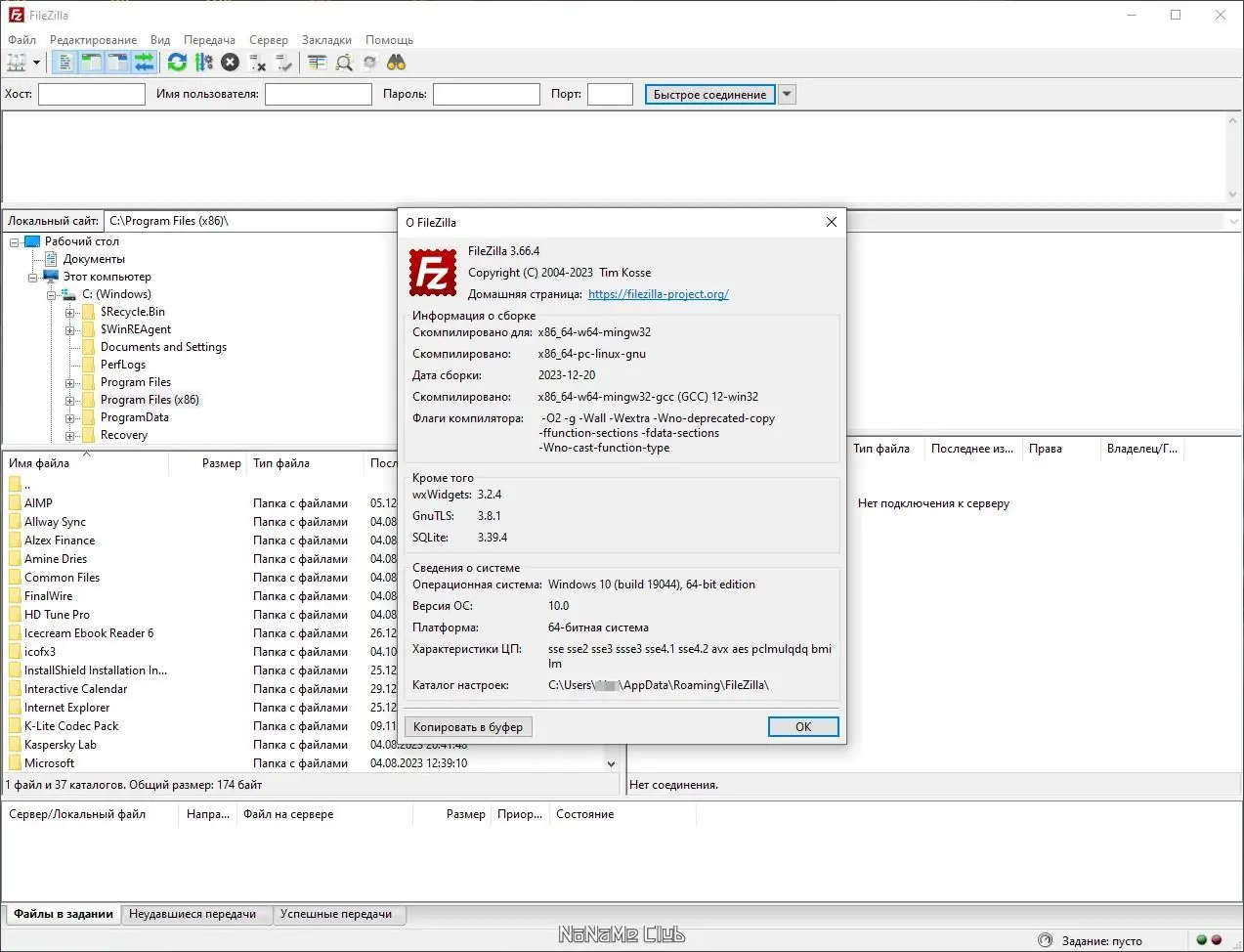Toggle directory comparison icon
Viewport: 1244px width, 952px height.
point(343,63)
